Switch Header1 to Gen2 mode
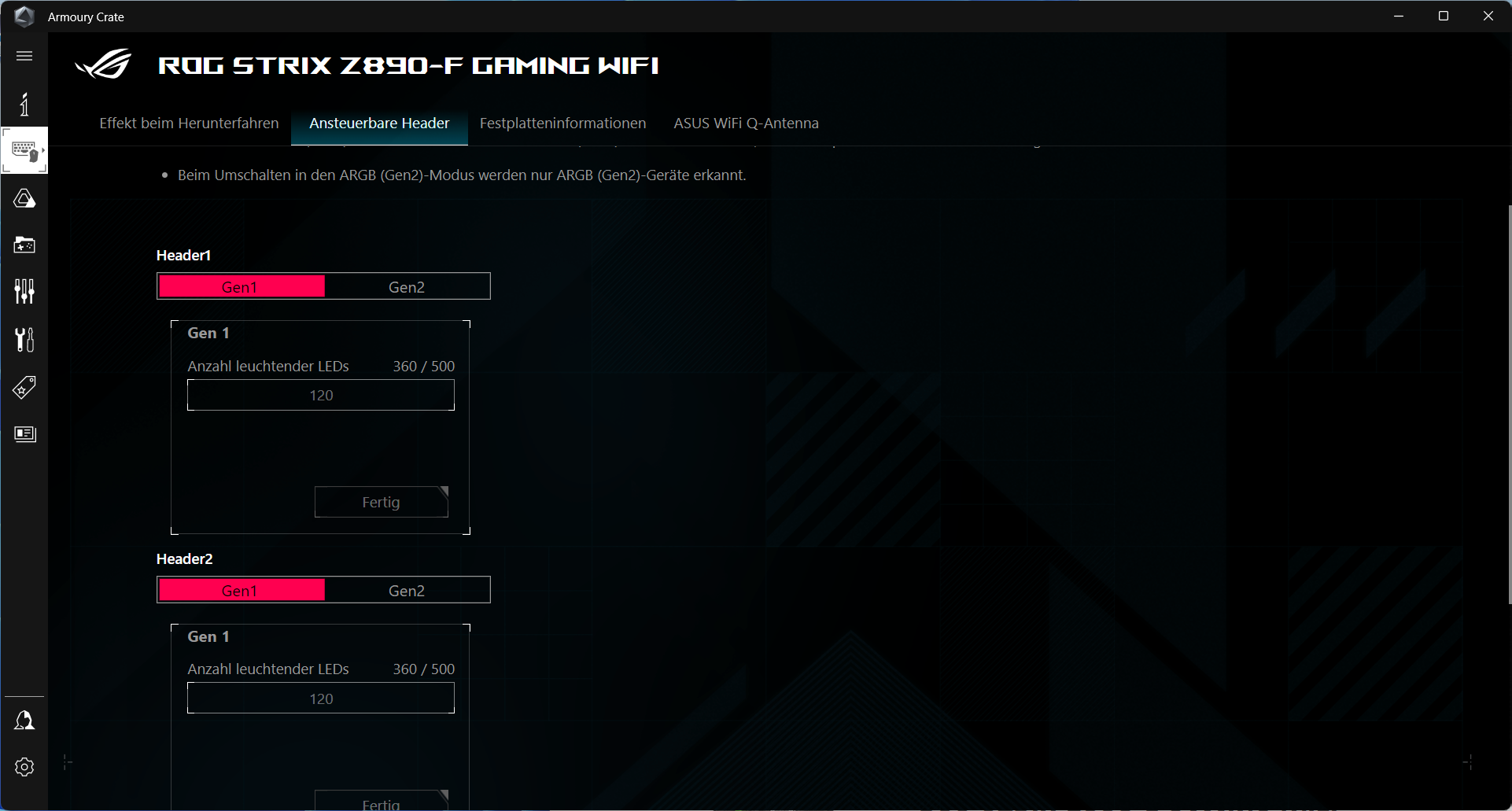This screenshot has height=811, width=1512. coord(407,286)
